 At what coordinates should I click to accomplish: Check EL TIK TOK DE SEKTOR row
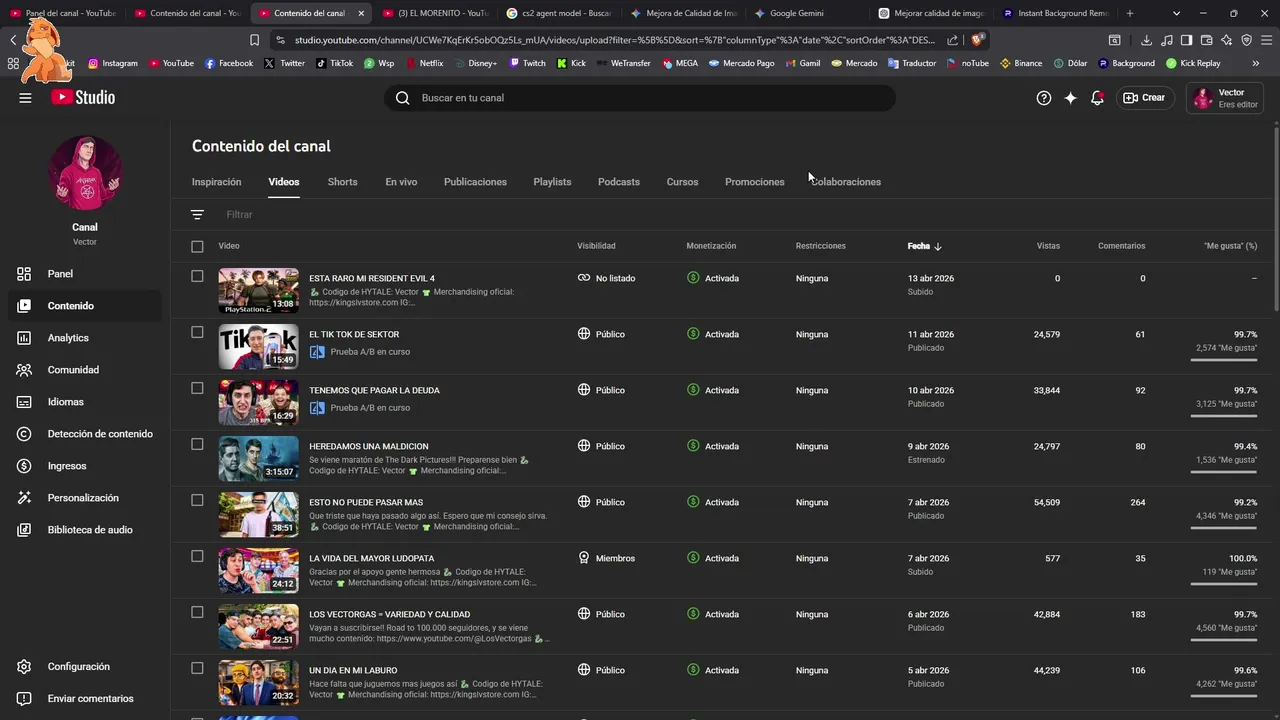point(197,332)
